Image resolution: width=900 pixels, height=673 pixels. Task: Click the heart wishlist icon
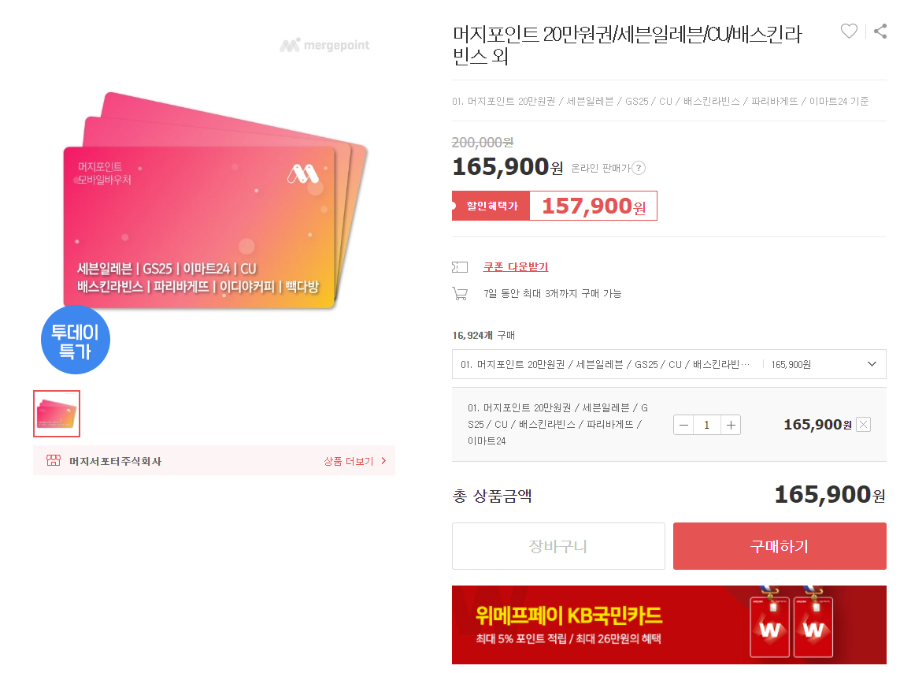[849, 31]
